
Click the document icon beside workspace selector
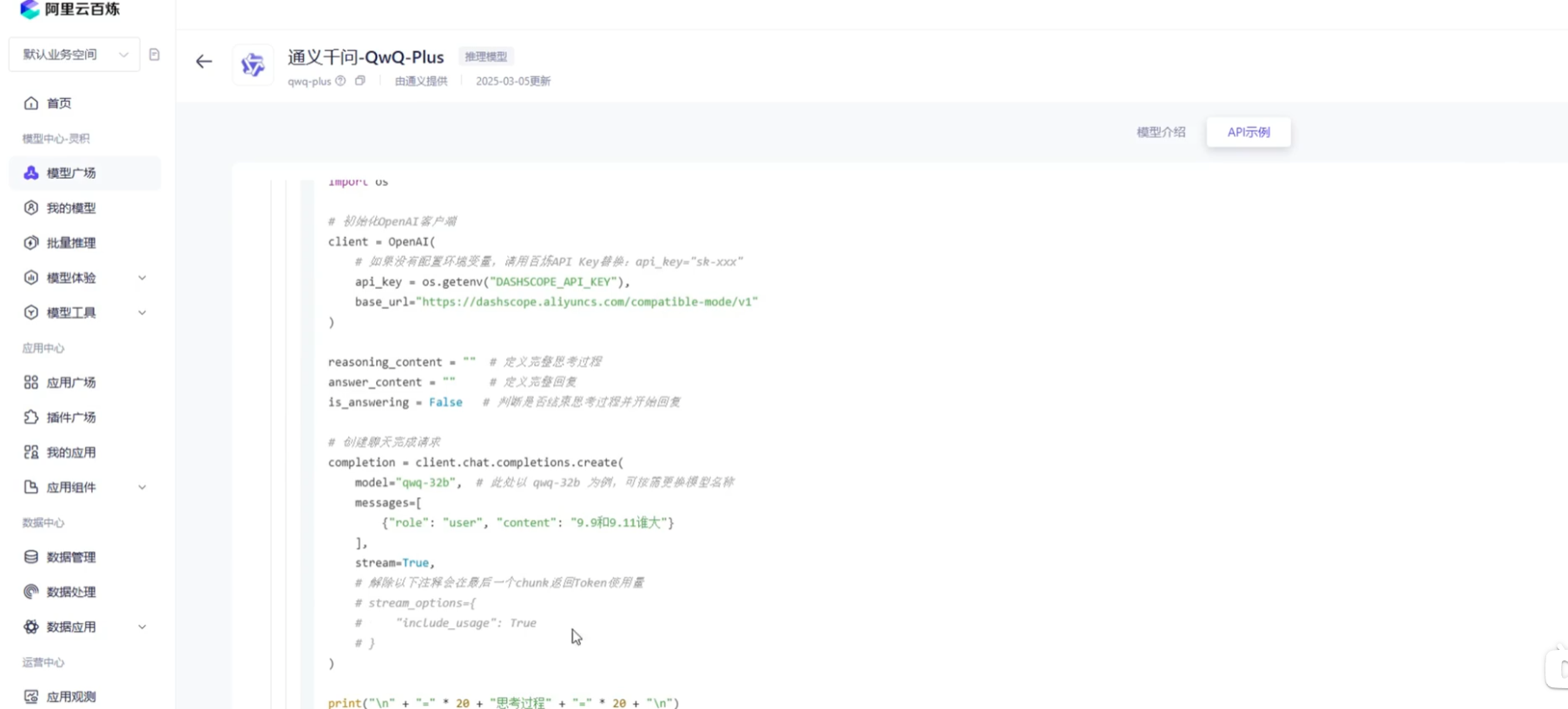[x=155, y=55]
